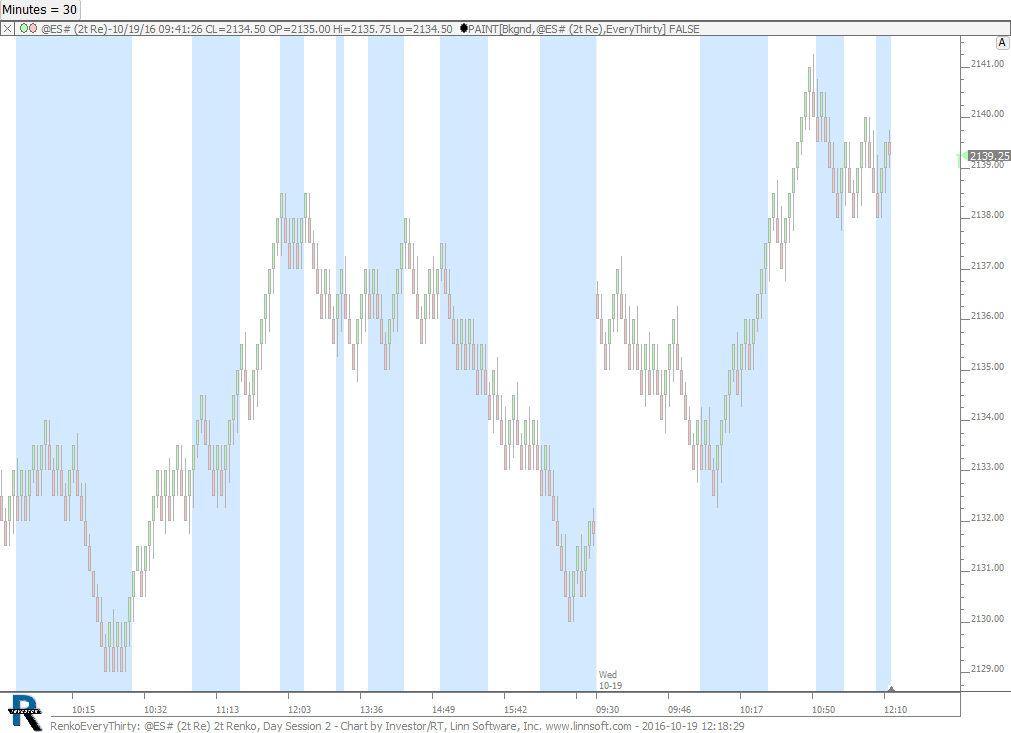Click the 2129.00 price axis label
Image resolution: width=1011 pixels, height=733 pixels.
tap(987, 669)
